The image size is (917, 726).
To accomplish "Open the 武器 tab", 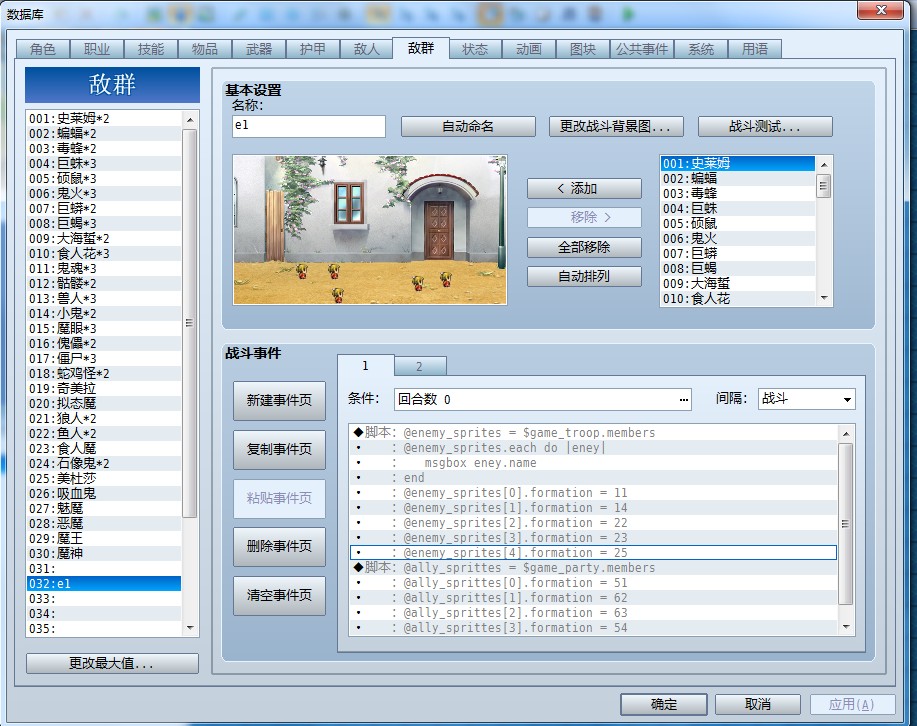I will (x=258, y=49).
